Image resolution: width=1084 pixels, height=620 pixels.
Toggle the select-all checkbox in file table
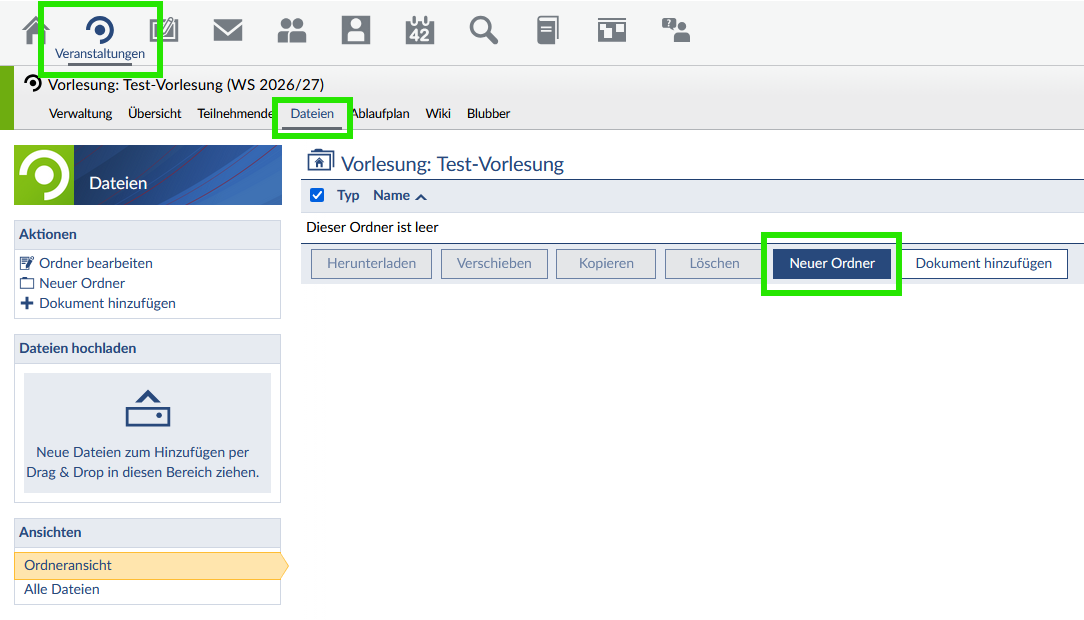pyautogui.click(x=318, y=196)
